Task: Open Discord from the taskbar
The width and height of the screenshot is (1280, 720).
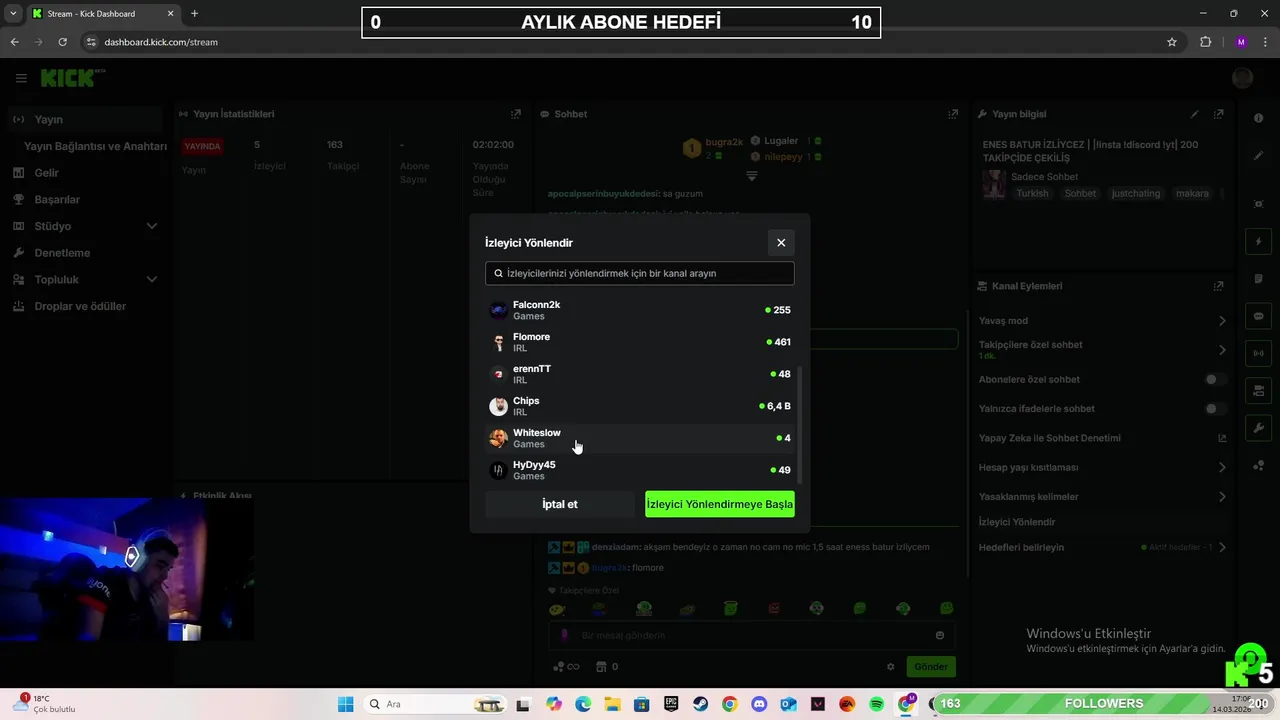Action: (759, 704)
